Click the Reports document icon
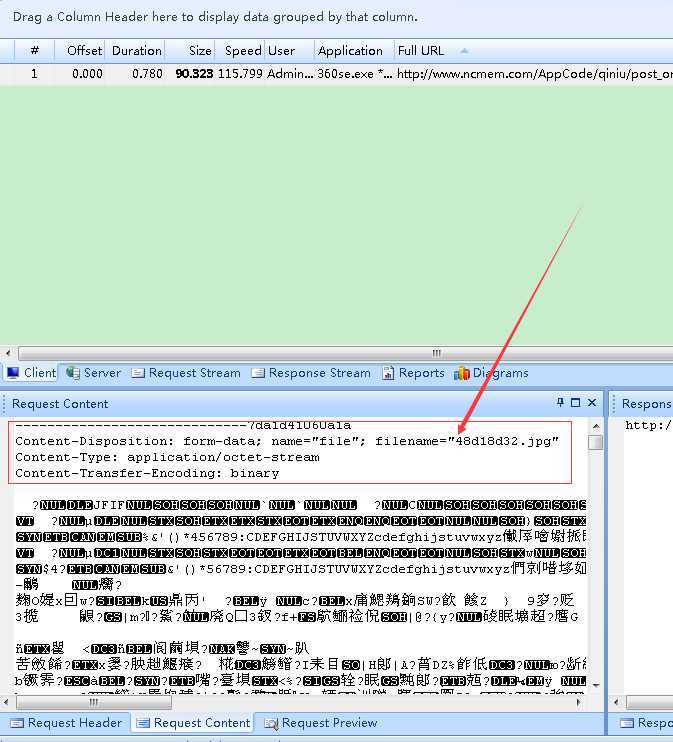 pos(388,373)
